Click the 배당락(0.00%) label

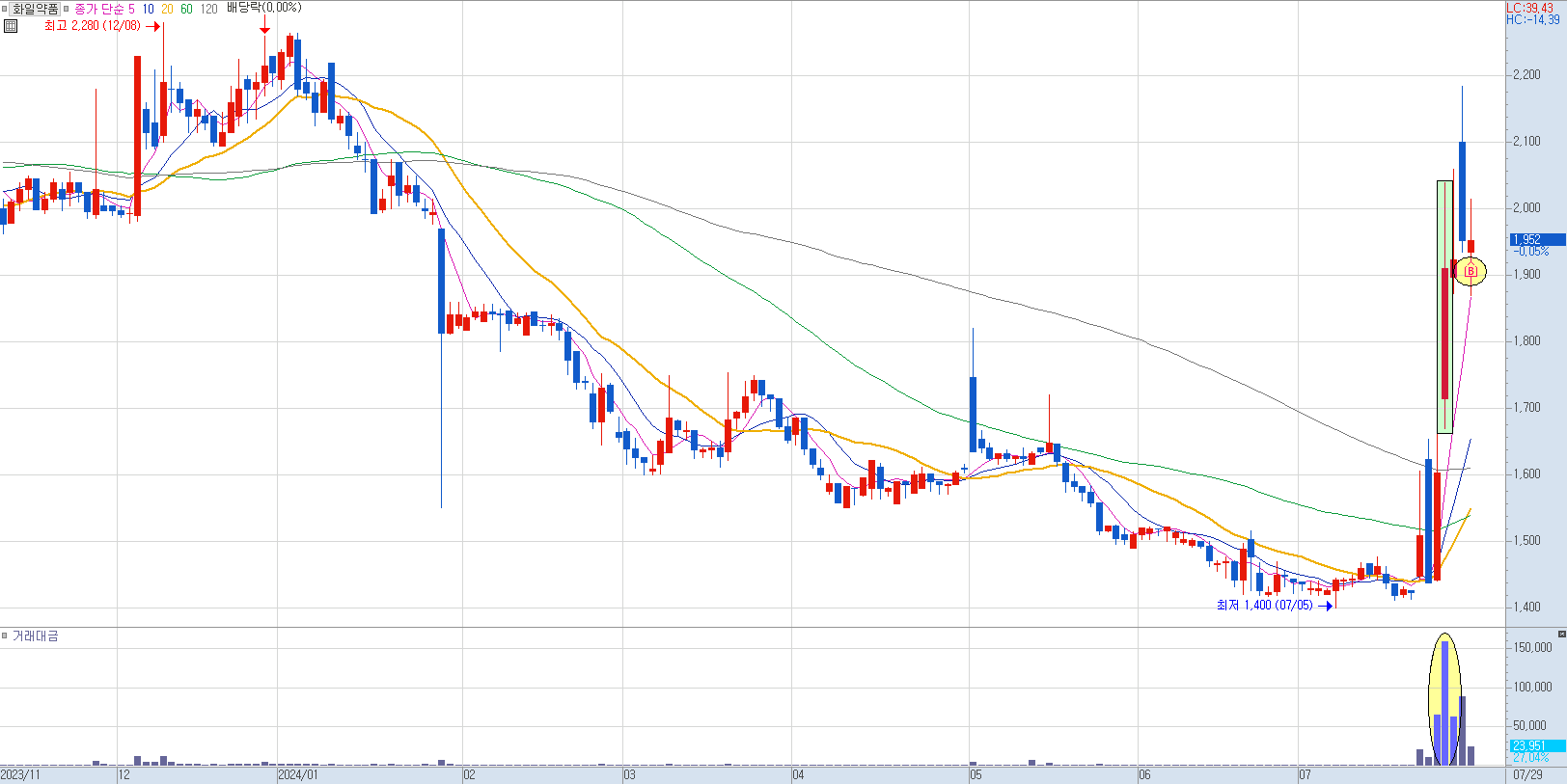[263, 8]
